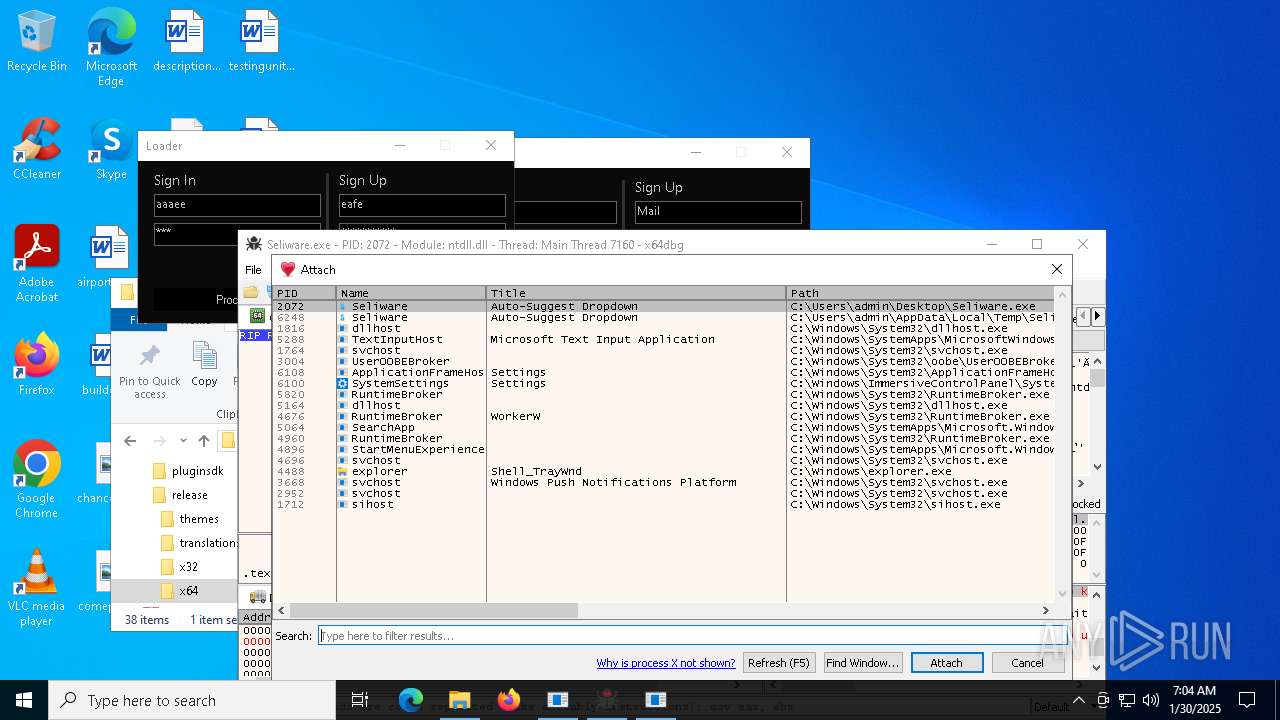This screenshot has width=1280, height=720.
Task: Open the testingunit Word document icon
Action: pos(261,41)
